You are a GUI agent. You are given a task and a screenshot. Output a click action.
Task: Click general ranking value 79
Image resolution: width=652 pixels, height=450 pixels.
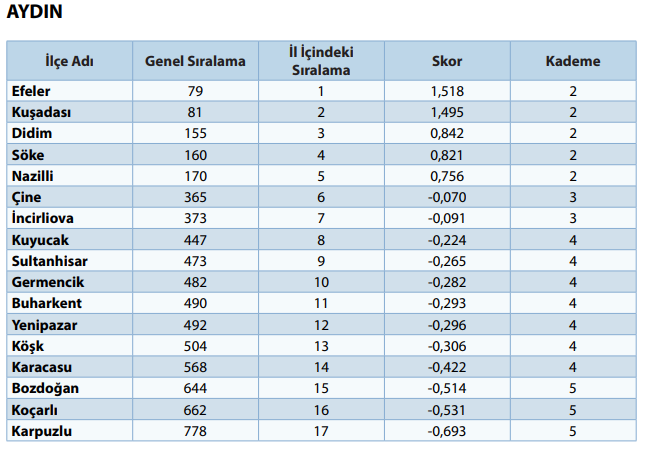tap(195, 91)
